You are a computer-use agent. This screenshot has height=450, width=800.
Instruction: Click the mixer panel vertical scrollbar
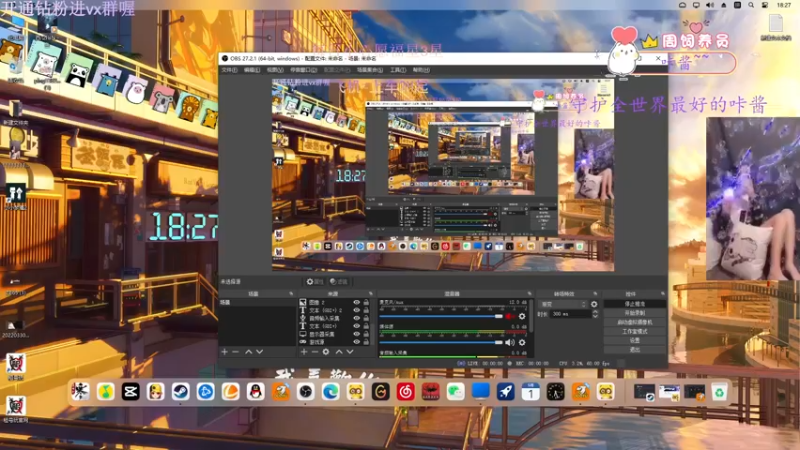pyautogui.click(x=531, y=316)
